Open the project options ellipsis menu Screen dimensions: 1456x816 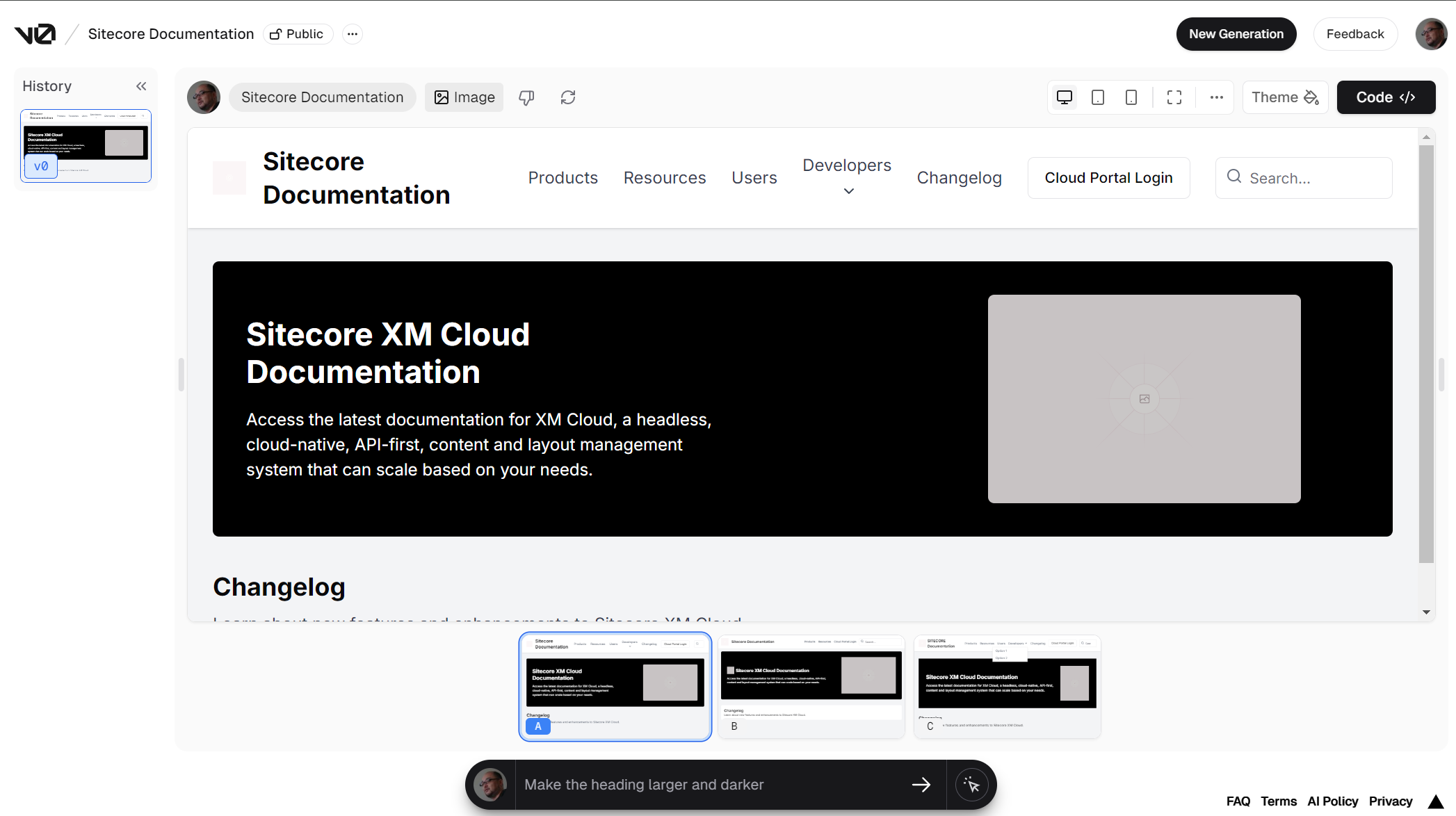click(353, 34)
